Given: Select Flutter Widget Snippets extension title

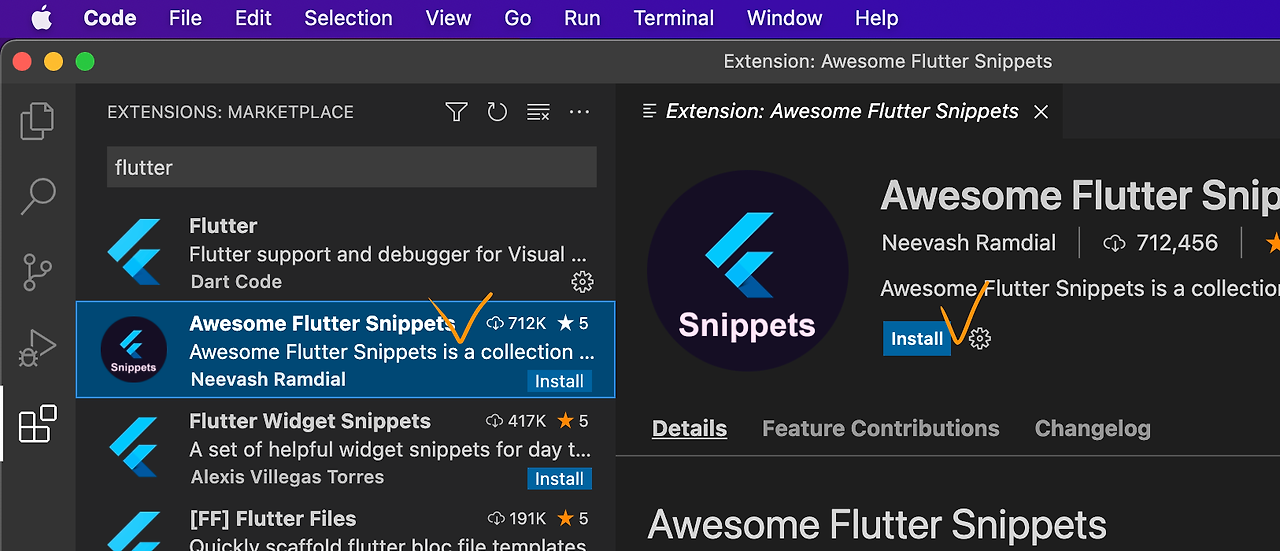Looking at the screenshot, I should [310, 421].
